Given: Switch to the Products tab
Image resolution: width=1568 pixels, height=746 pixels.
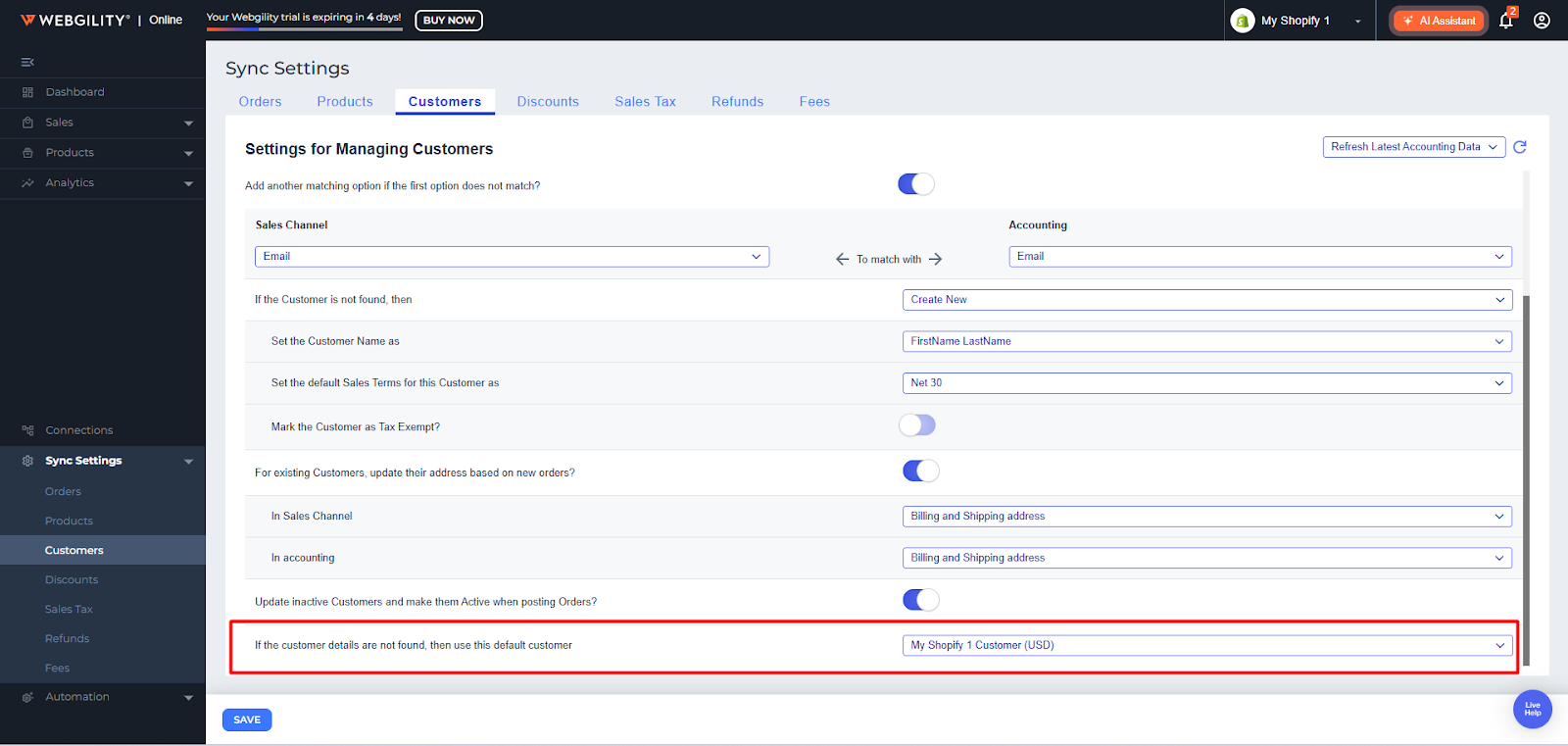Looking at the screenshot, I should (345, 102).
